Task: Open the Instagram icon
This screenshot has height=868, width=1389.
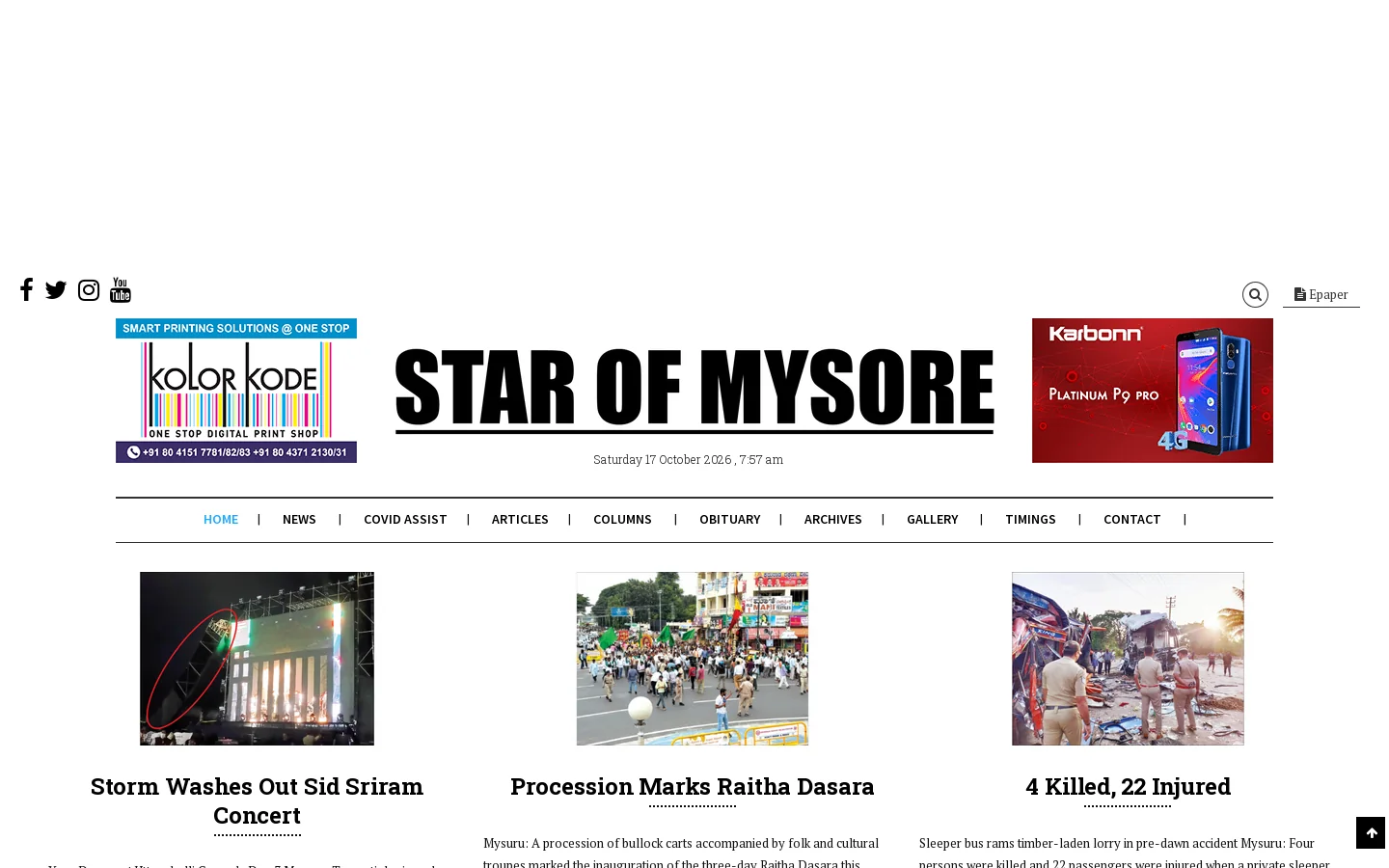Action: click(x=89, y=290)
